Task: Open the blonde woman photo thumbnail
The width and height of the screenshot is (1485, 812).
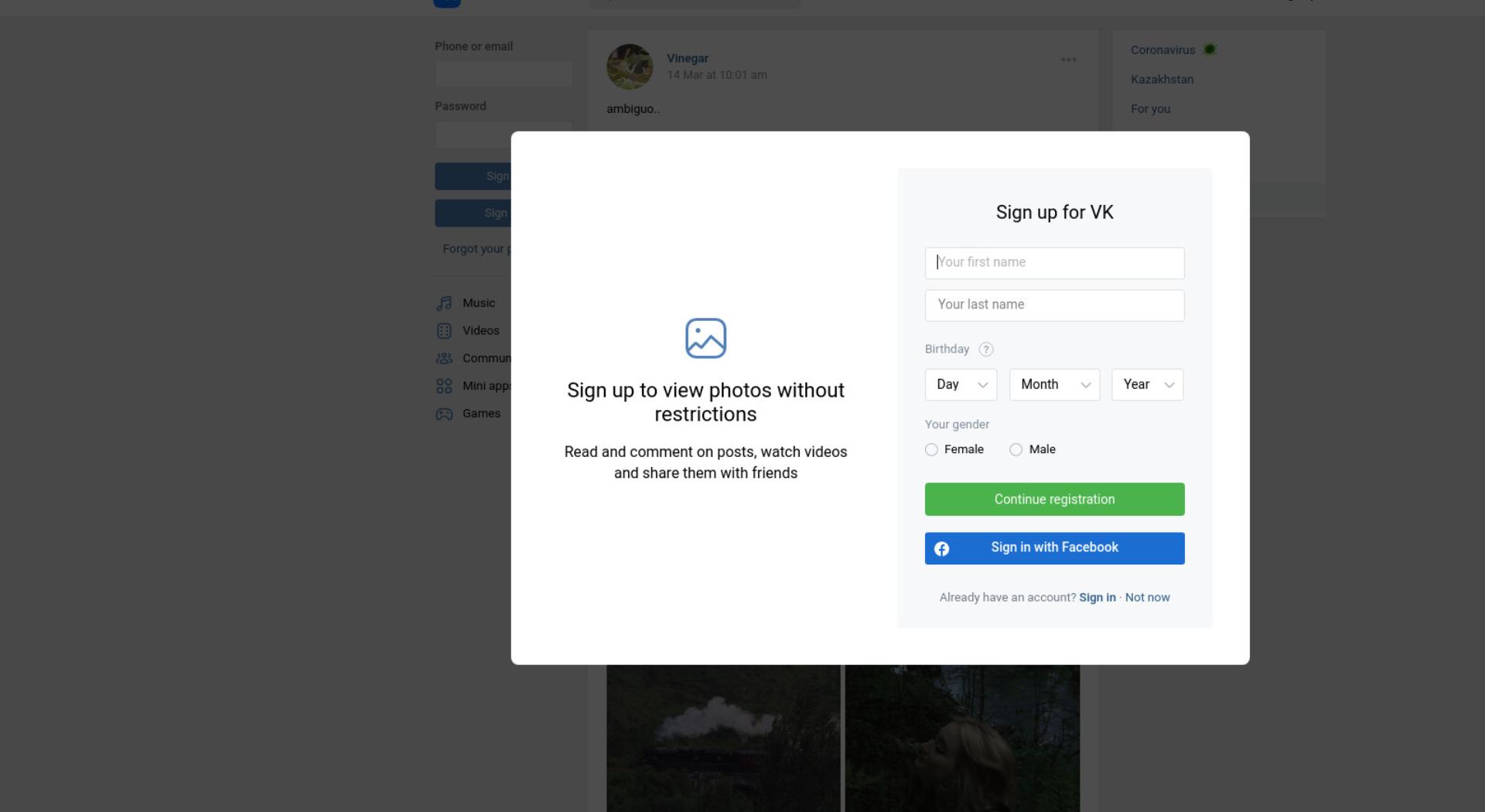Action: 962,739
